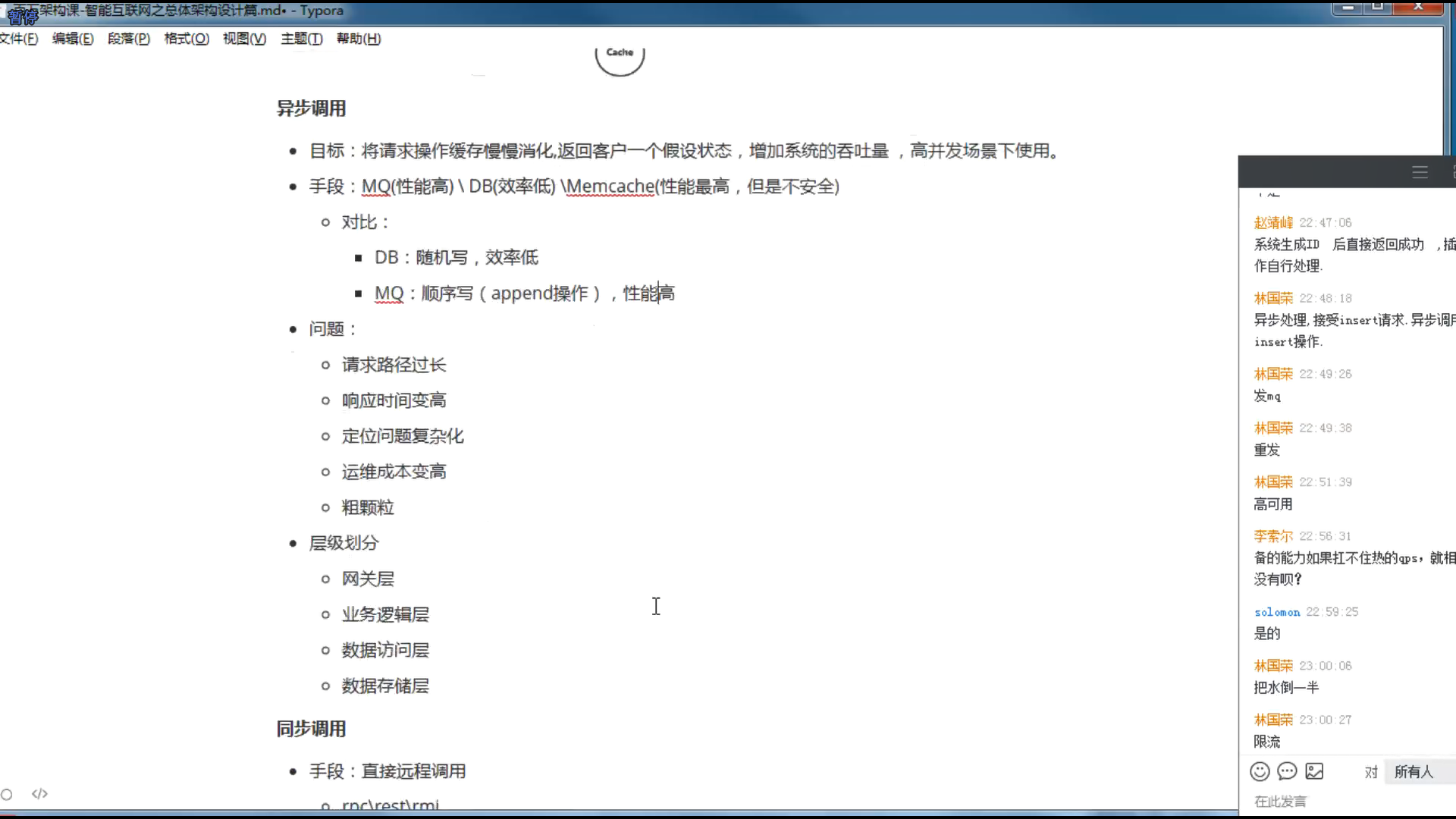Click the Cache diagram circle
1456x819 pixels.
pos(620,56)
